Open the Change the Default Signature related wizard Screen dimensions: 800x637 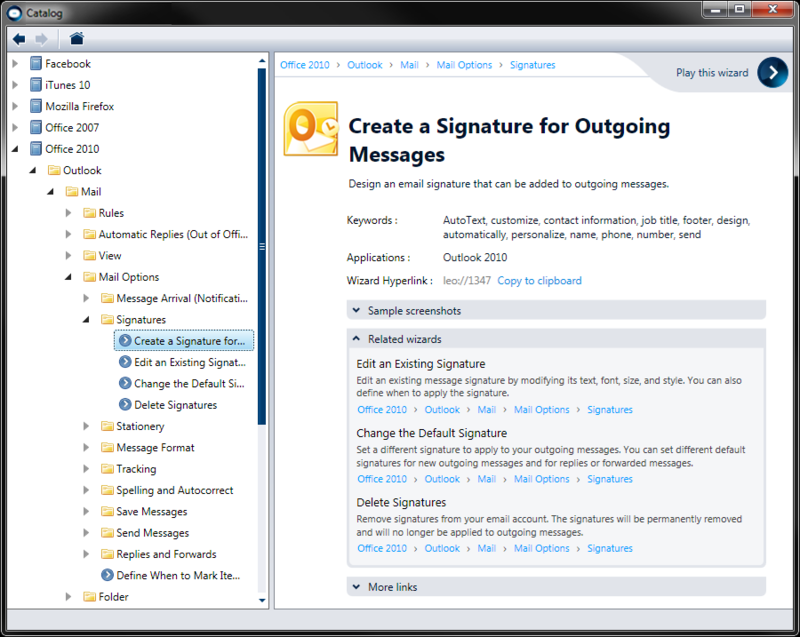(x=432, y=433)
